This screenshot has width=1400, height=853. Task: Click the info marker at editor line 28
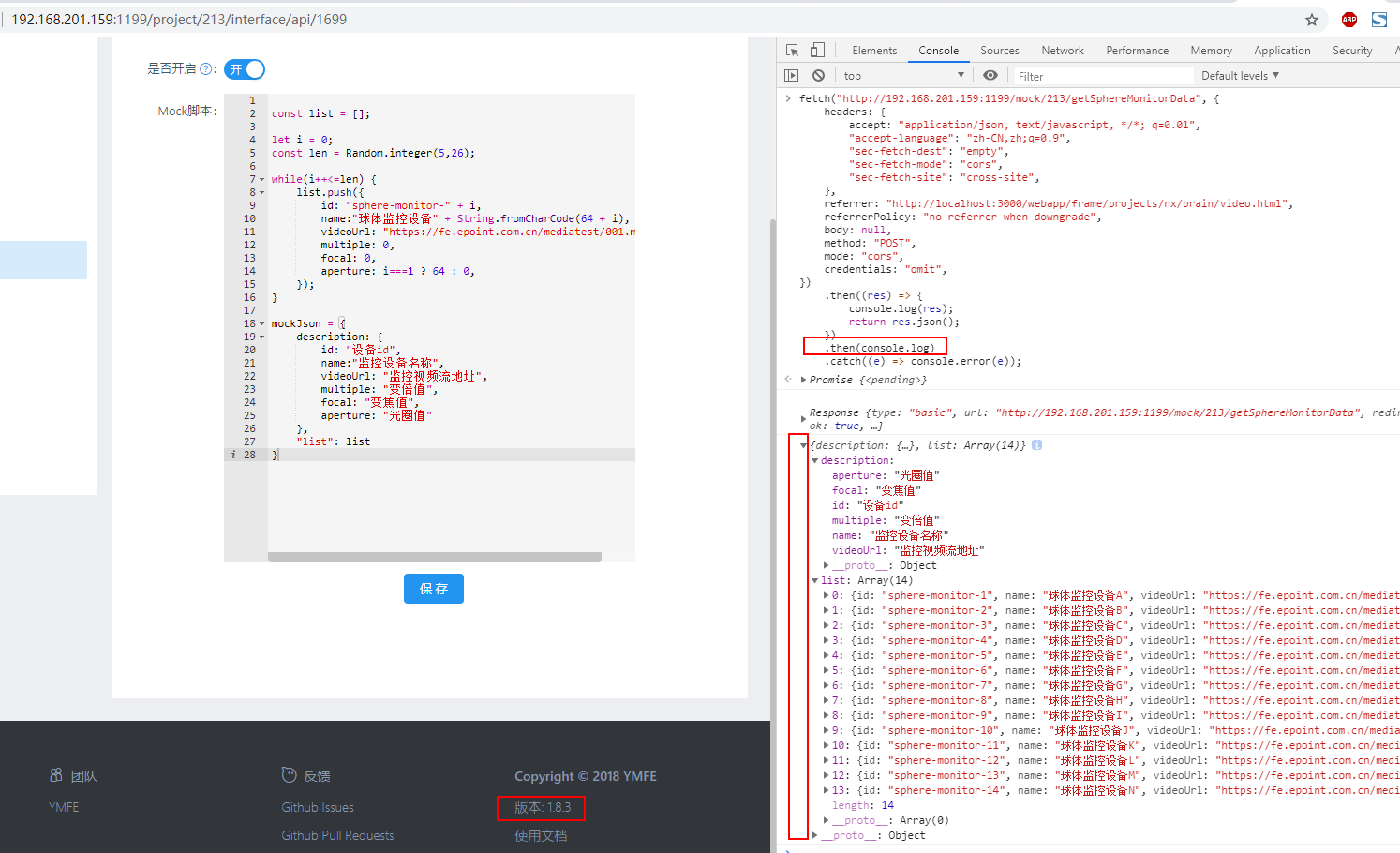(x=233, y=455)
